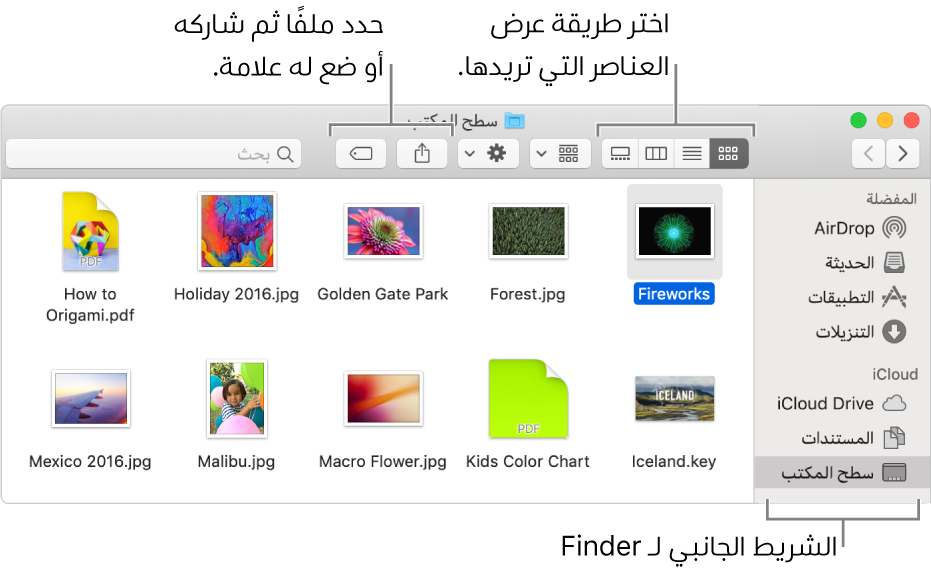Select the Iceland.key thumbnail
The height and width of the screenshot is (577, 931).
[x=674, y=398]
